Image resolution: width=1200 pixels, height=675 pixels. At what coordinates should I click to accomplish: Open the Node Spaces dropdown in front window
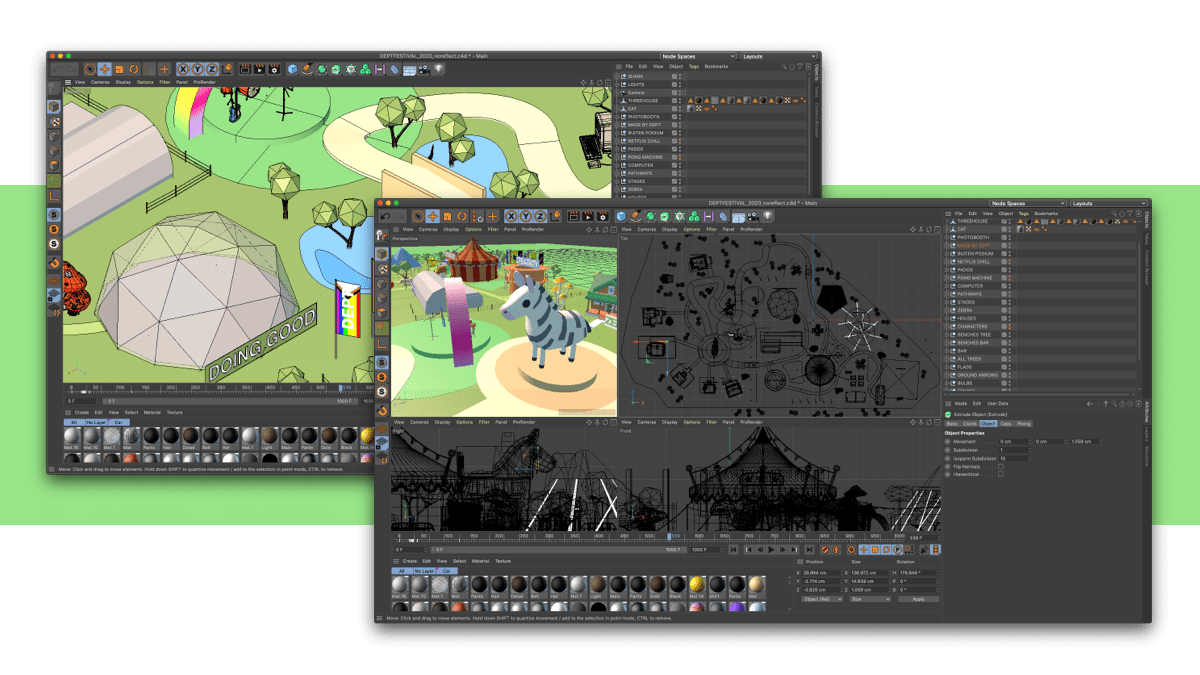click(1027, 203)
